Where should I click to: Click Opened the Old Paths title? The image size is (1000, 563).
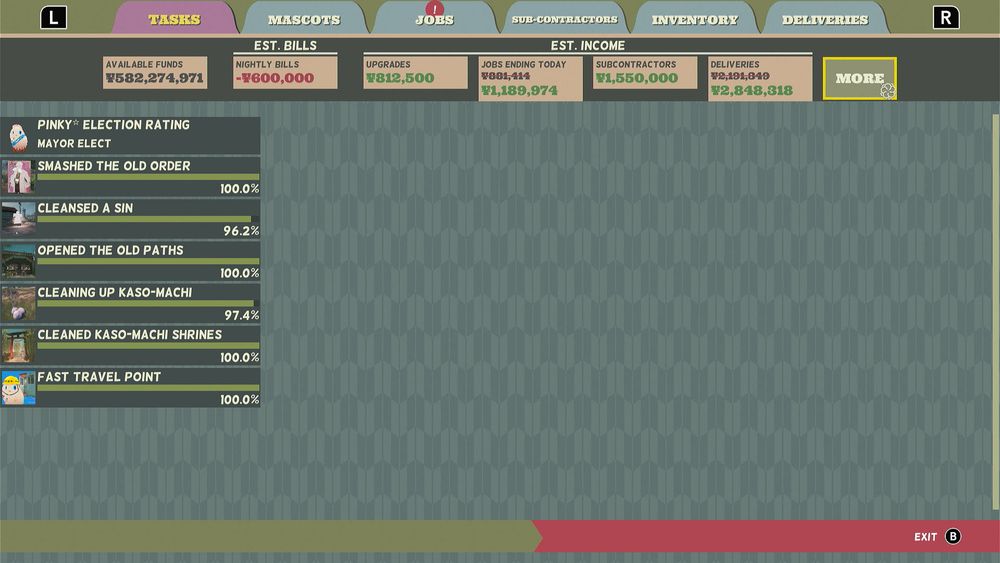pyautogui.click(x=110, y=250)
